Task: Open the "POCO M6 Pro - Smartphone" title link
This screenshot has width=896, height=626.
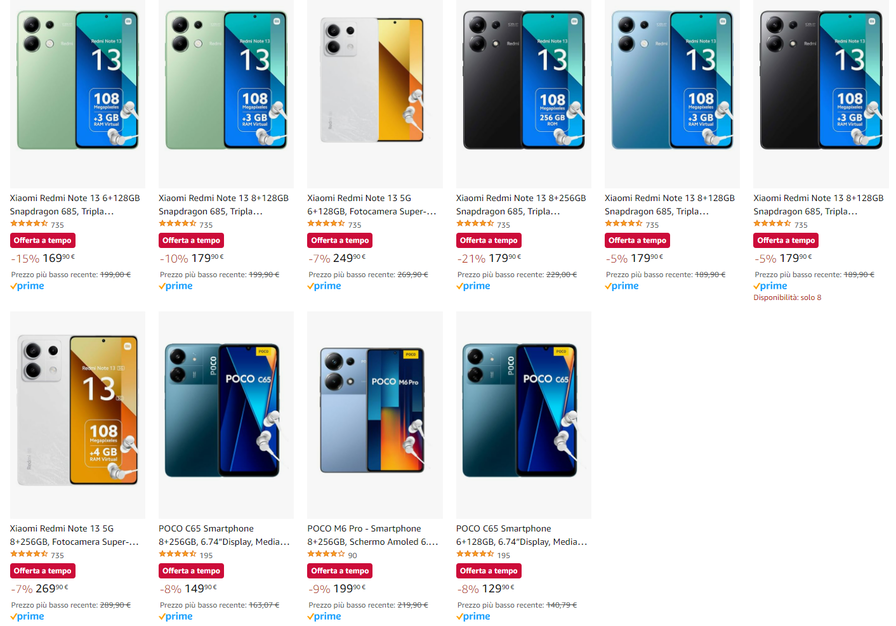Action: point(372,535)
